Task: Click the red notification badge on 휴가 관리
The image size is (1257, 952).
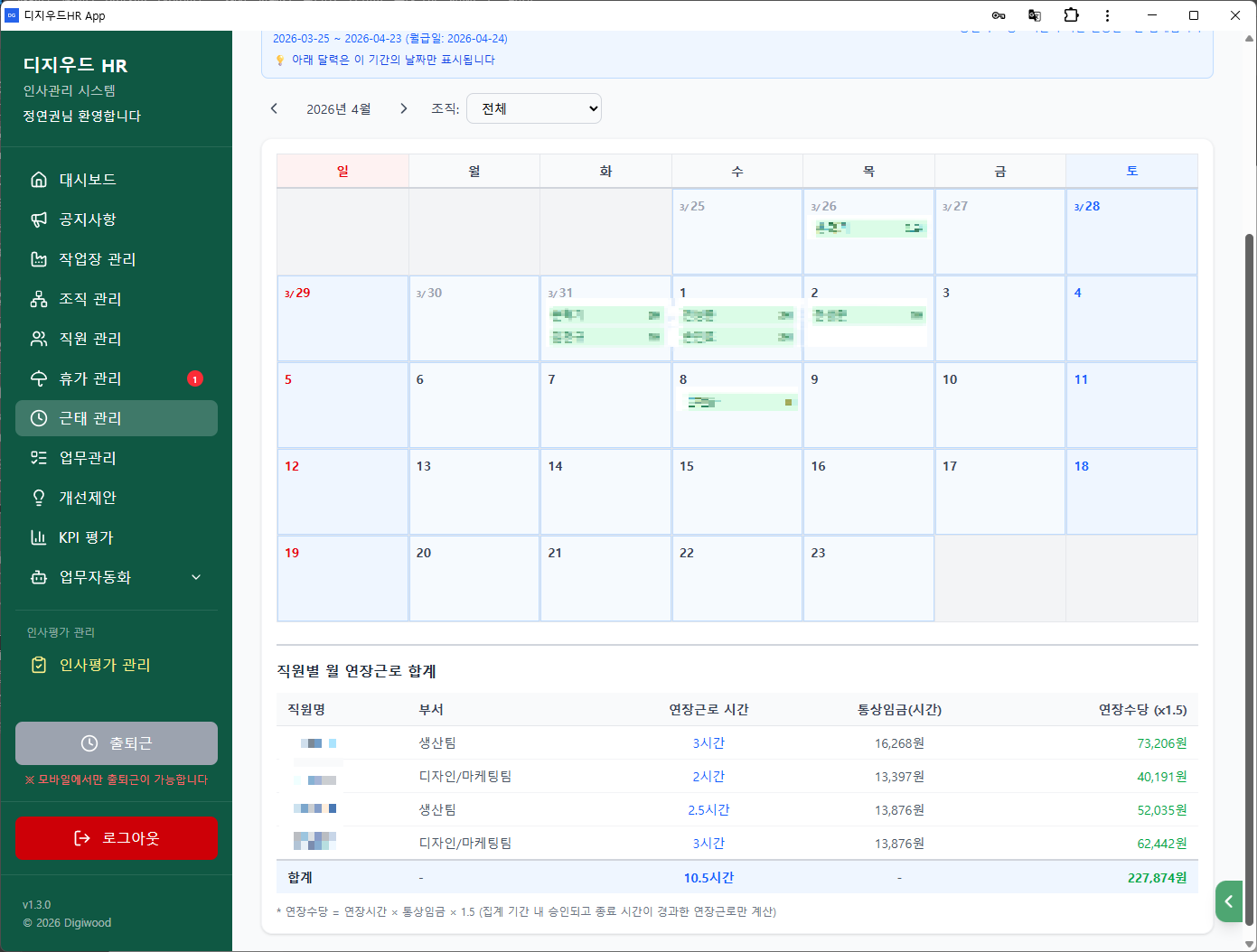Action: (x=195, y=378)
